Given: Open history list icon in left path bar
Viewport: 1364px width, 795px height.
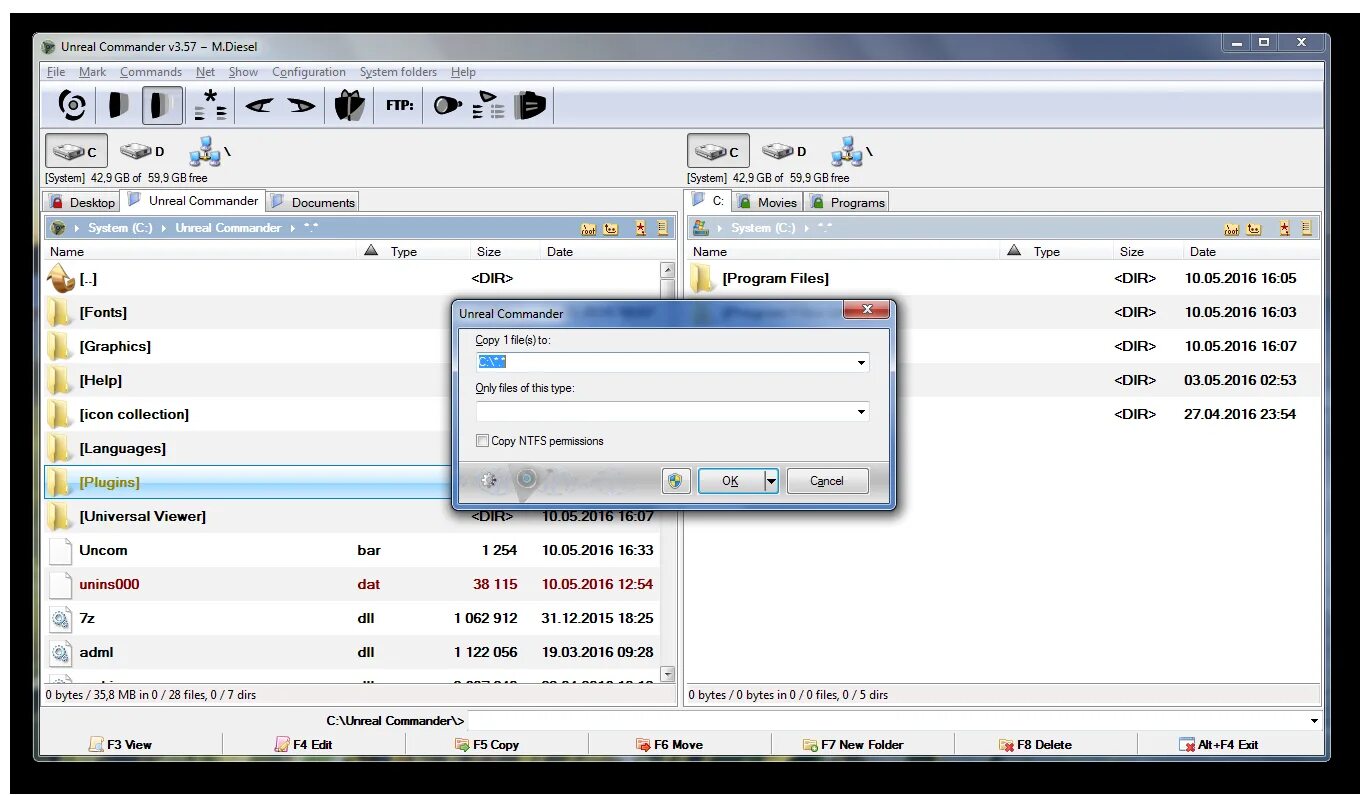Looking at the screenshot, I should click(x=662, y=228).
